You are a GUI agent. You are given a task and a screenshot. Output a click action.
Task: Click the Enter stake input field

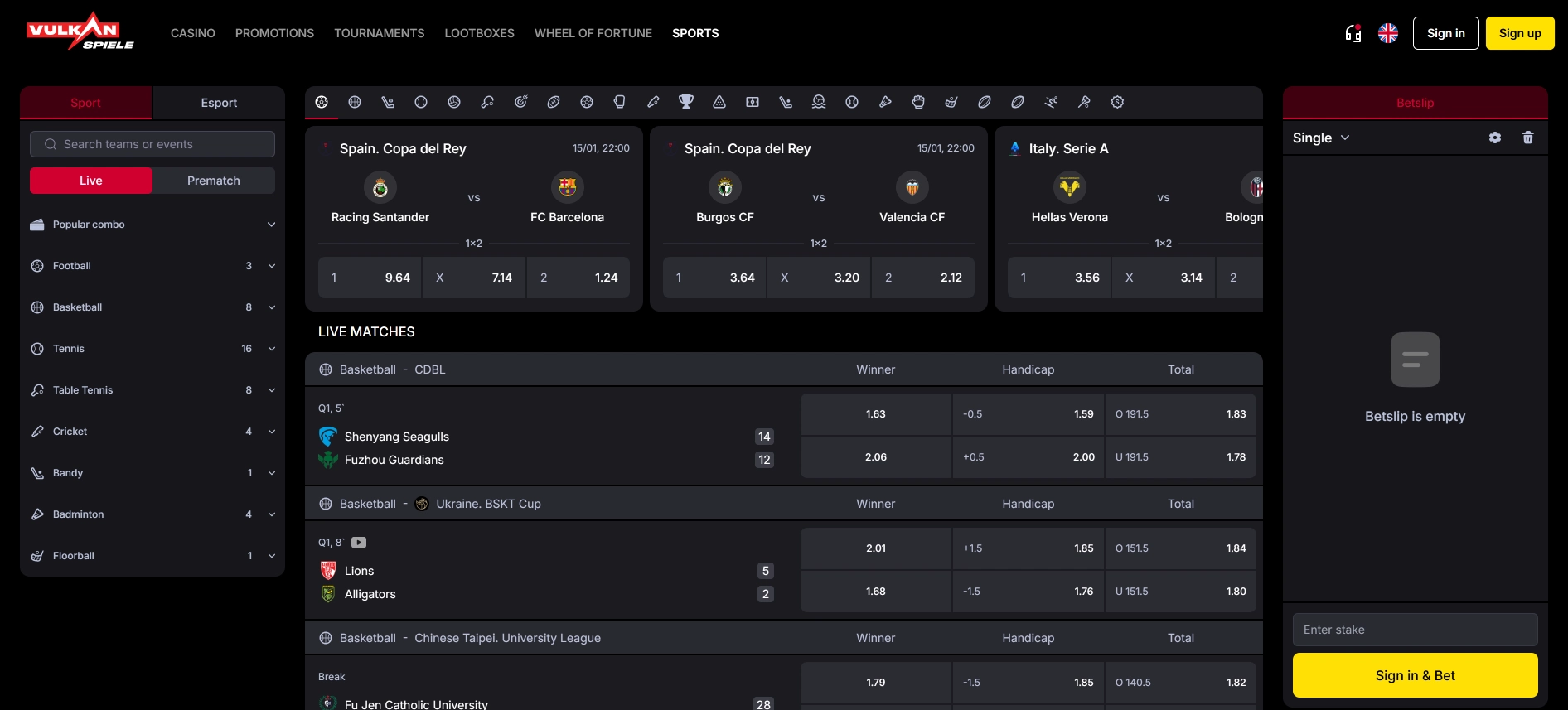(x=1416, y=630)
